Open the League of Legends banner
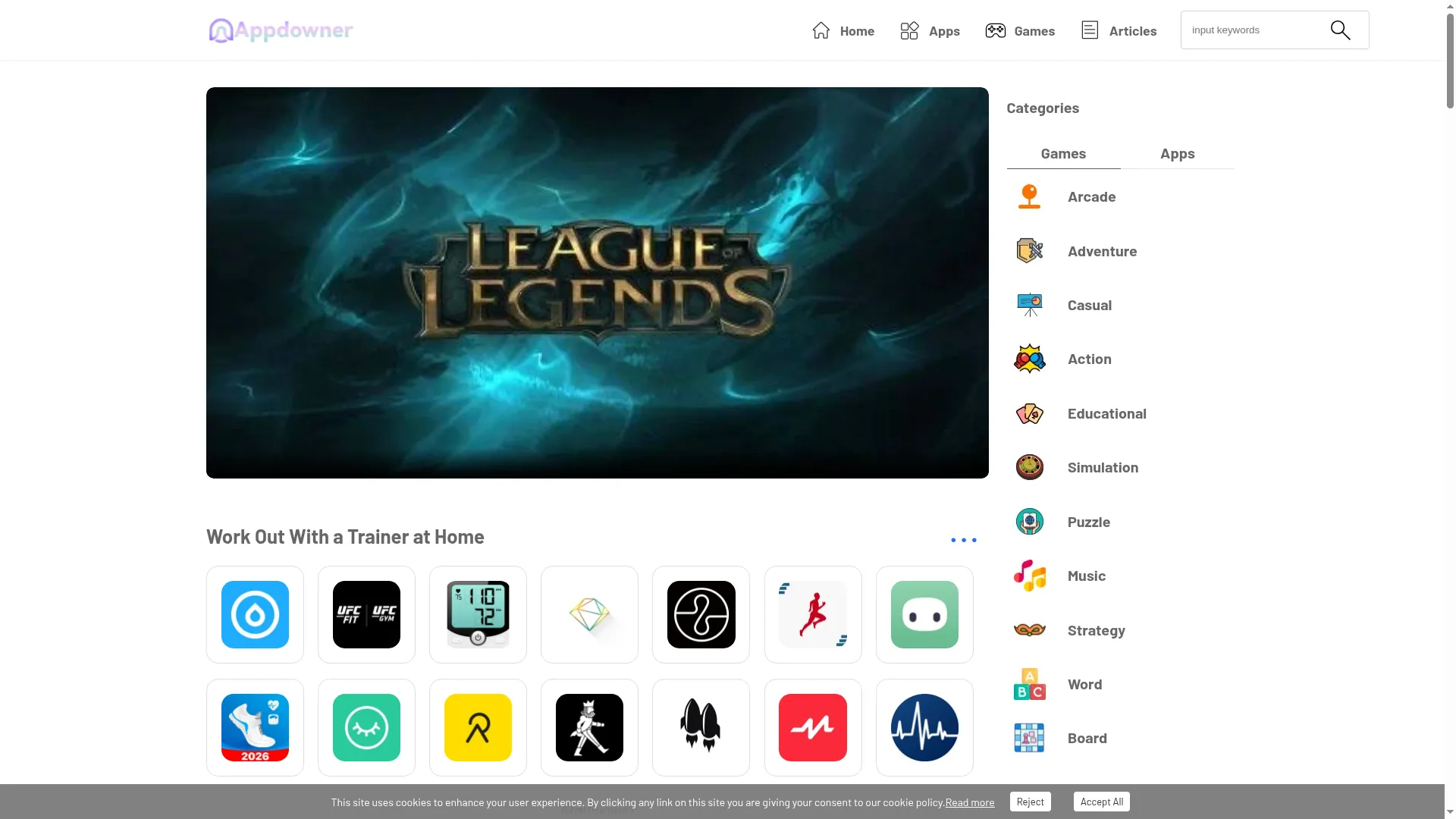The height and width of the screenshot is (819, 1456). tap(597, 282)
